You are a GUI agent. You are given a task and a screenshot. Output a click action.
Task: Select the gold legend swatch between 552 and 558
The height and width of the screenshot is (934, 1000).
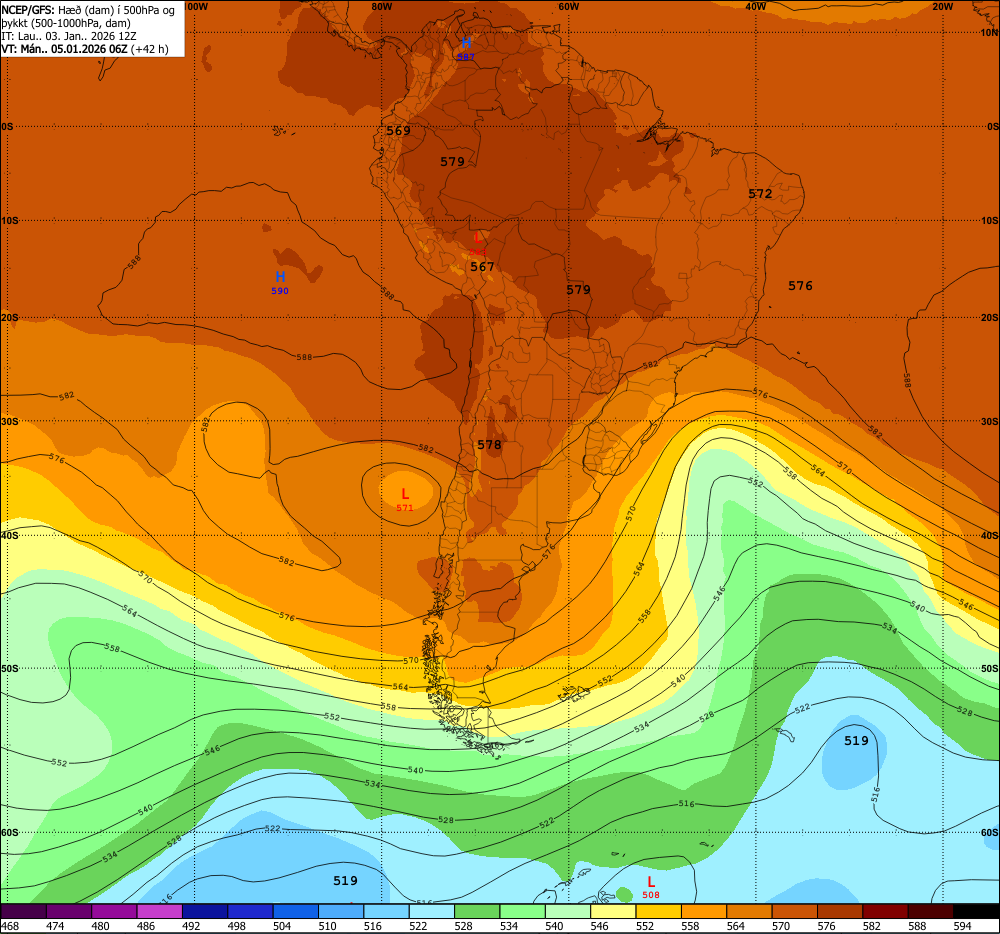click(658, 911)
